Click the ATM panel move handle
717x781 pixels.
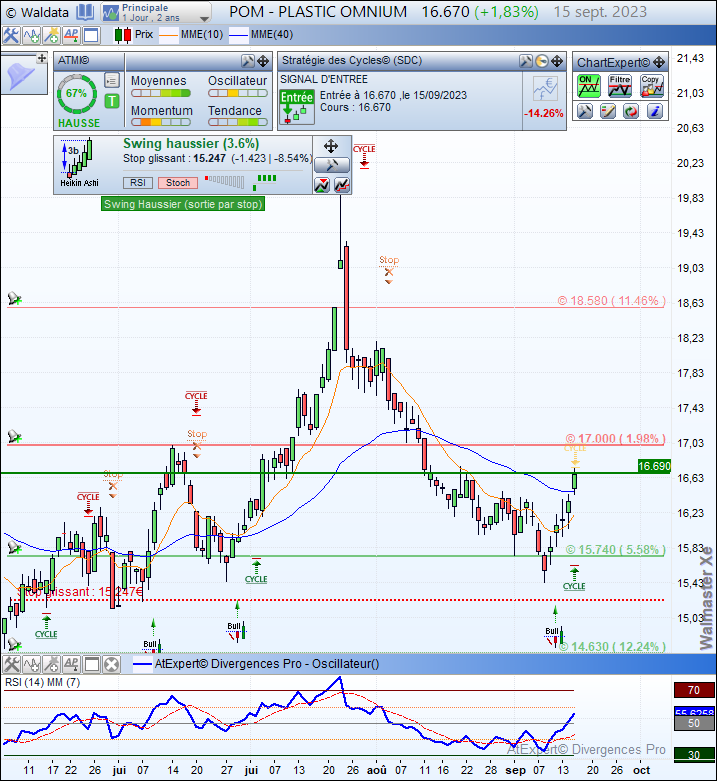pos(263,61)
